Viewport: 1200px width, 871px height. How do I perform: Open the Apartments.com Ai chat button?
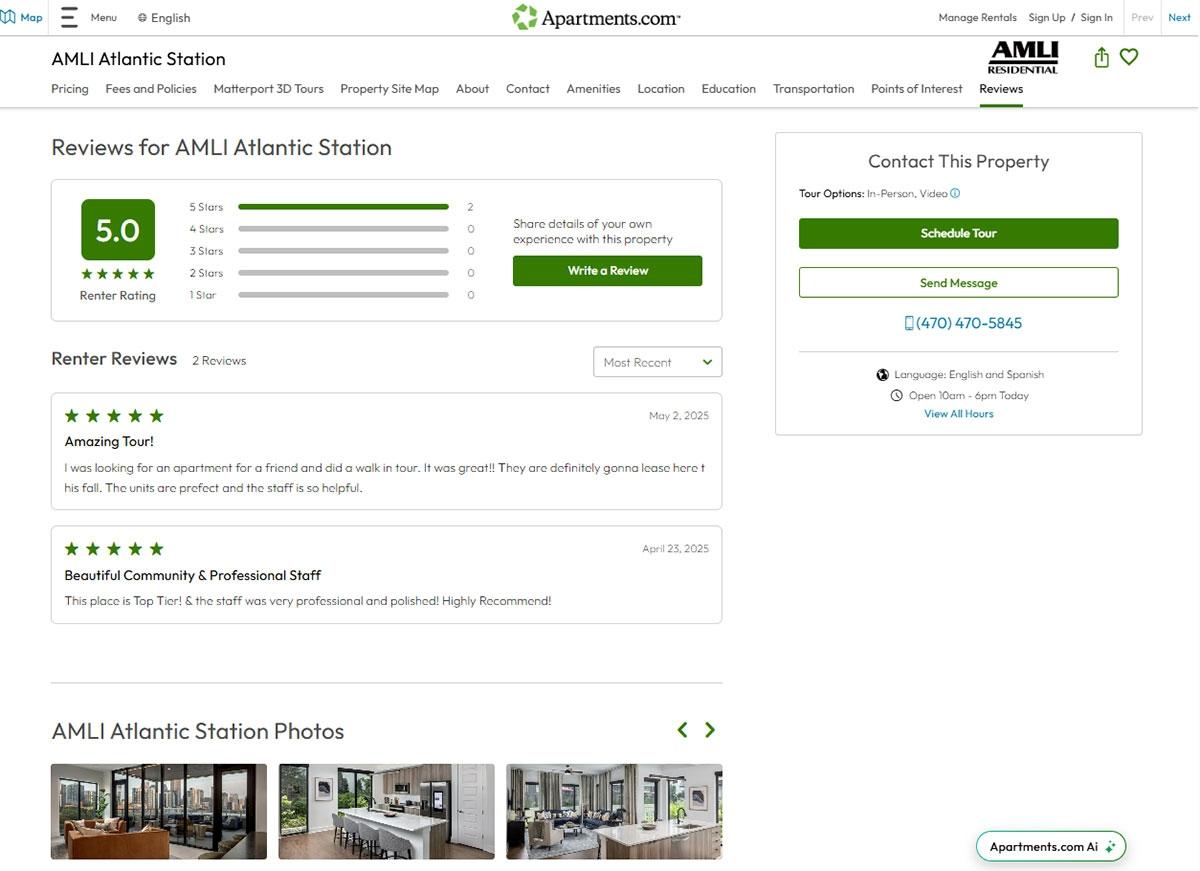tap(1051, 847)
